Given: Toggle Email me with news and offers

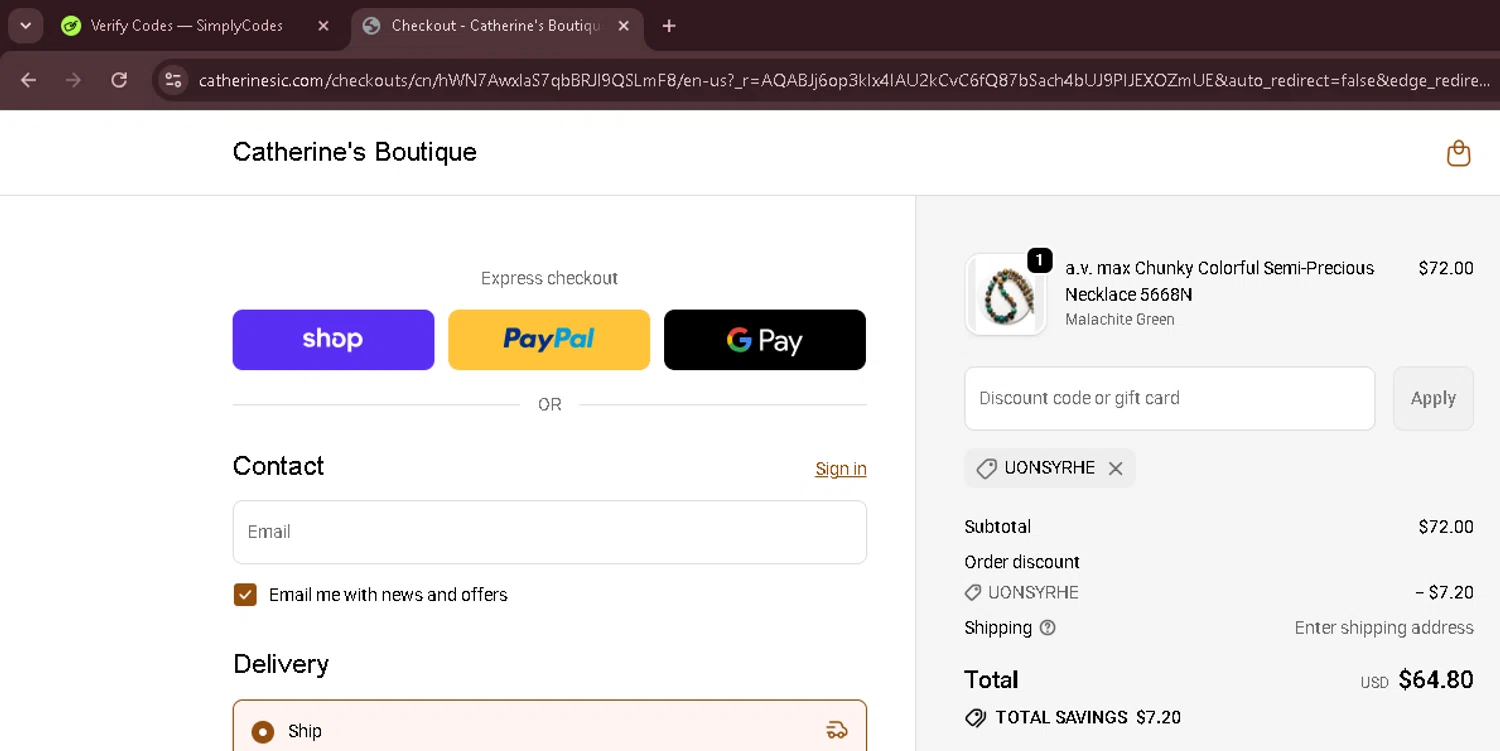Looking at the screenshot, I should 245,595.
